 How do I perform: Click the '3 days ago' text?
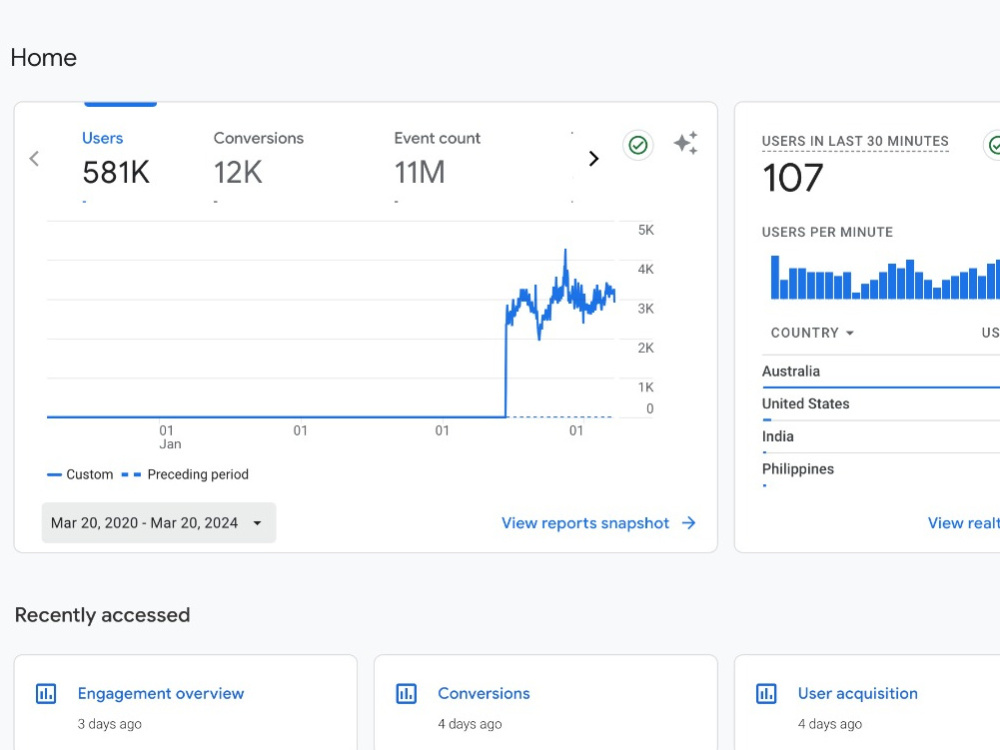tap(110, 724)
